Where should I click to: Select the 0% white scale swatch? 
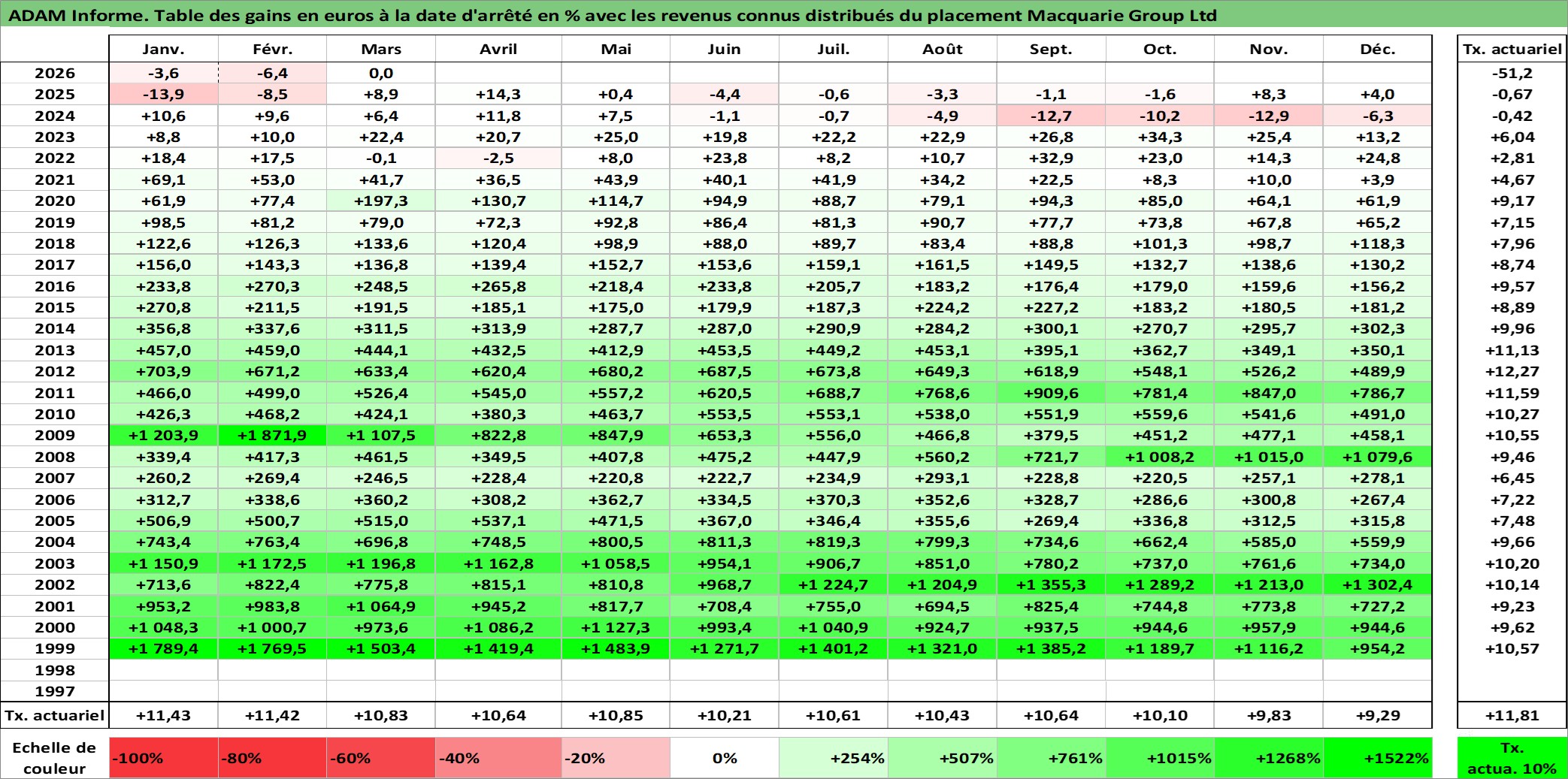[x=725, y=758]
